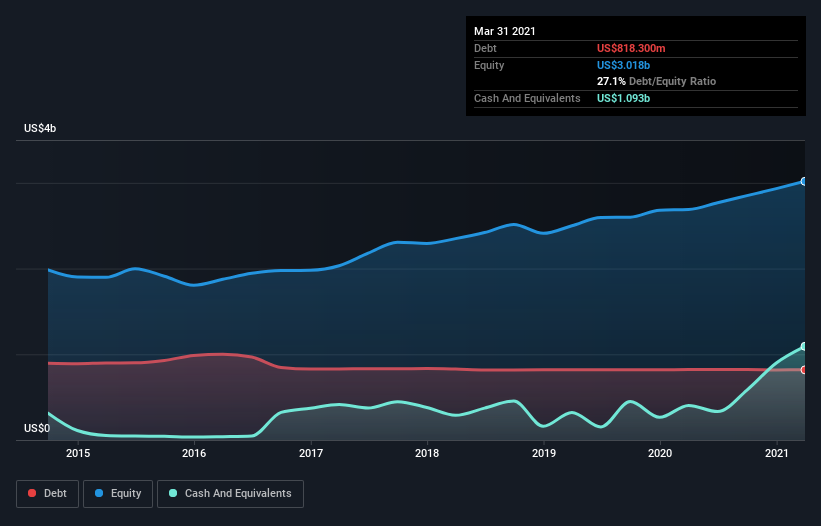Click the US$3.018b equity value
The height and width of the screenshot is (526, 821).
click(623, 65)
